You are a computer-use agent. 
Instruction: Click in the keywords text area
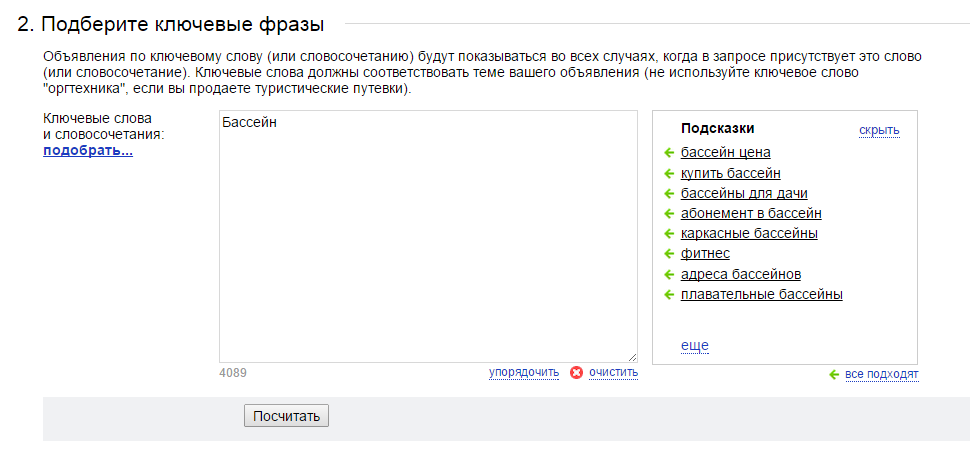(428, 236)
